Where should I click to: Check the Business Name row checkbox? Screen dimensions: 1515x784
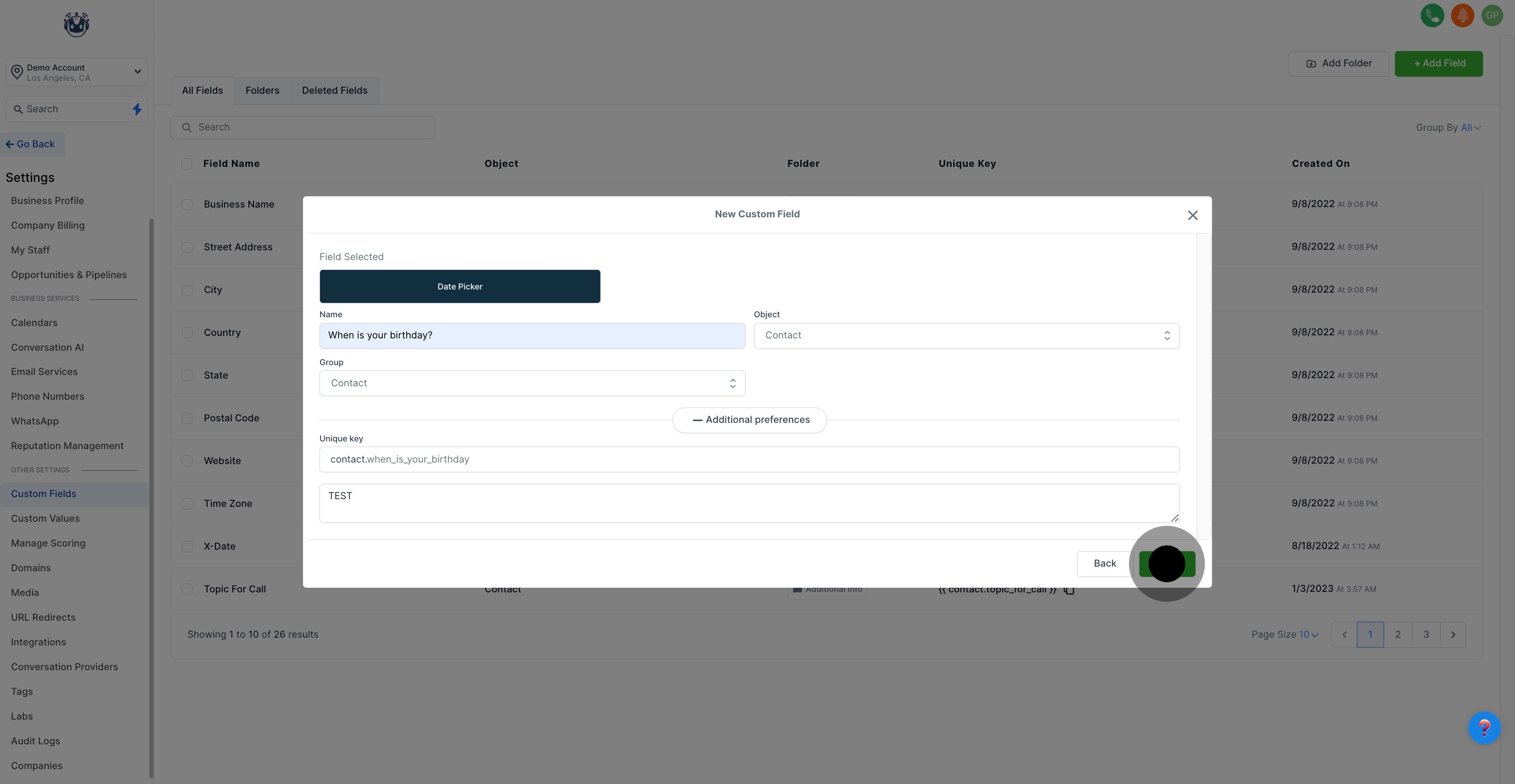[187, 204]
